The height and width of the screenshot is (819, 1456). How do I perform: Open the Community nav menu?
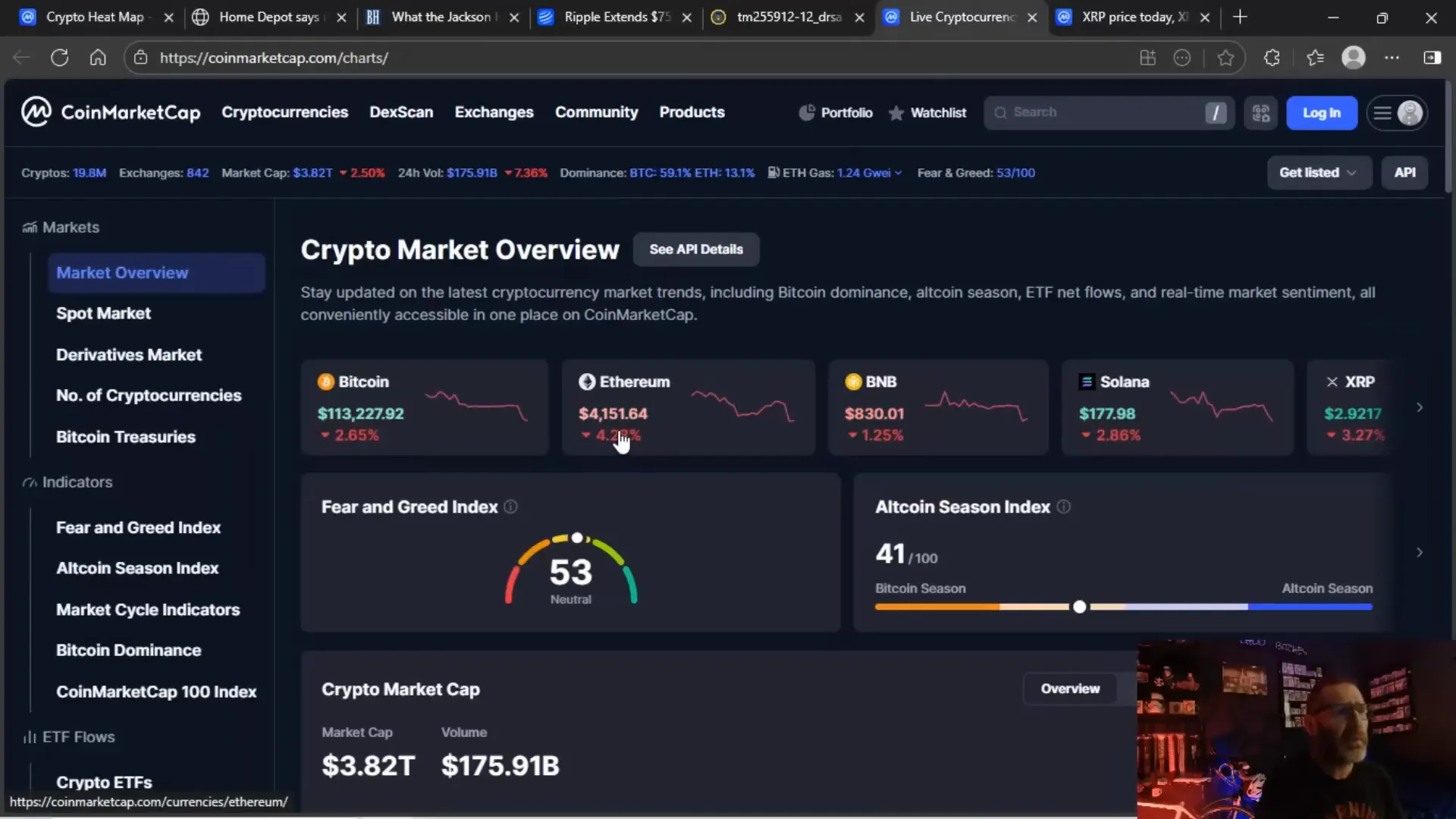(x=596, y=112)
